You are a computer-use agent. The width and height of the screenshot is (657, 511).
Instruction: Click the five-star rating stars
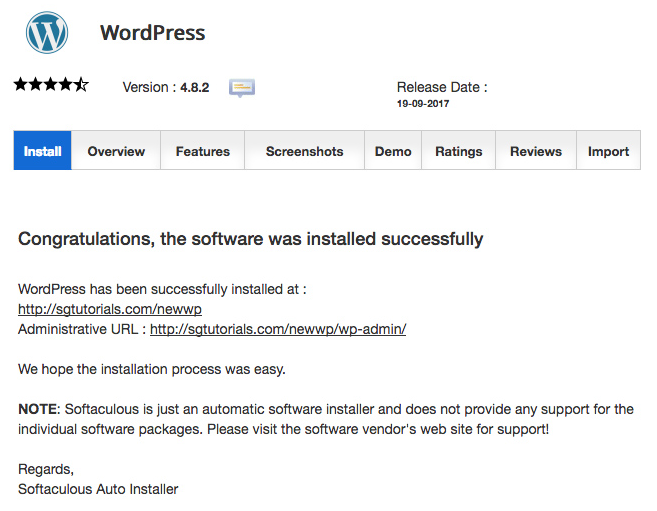51,85
